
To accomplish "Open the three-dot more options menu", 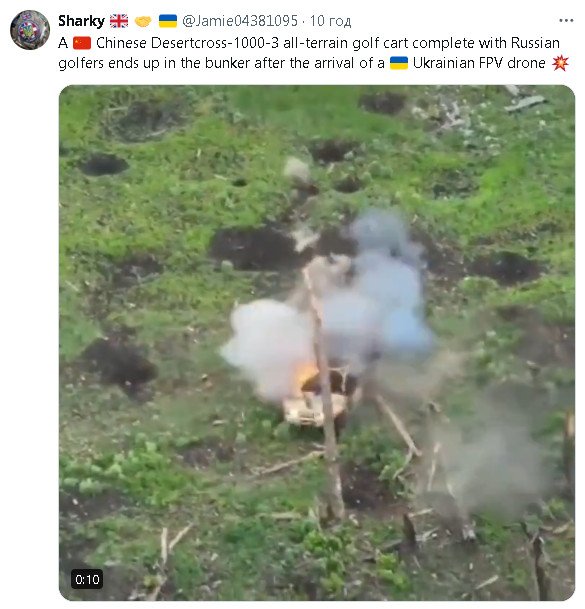I will (x=566, y=21).
